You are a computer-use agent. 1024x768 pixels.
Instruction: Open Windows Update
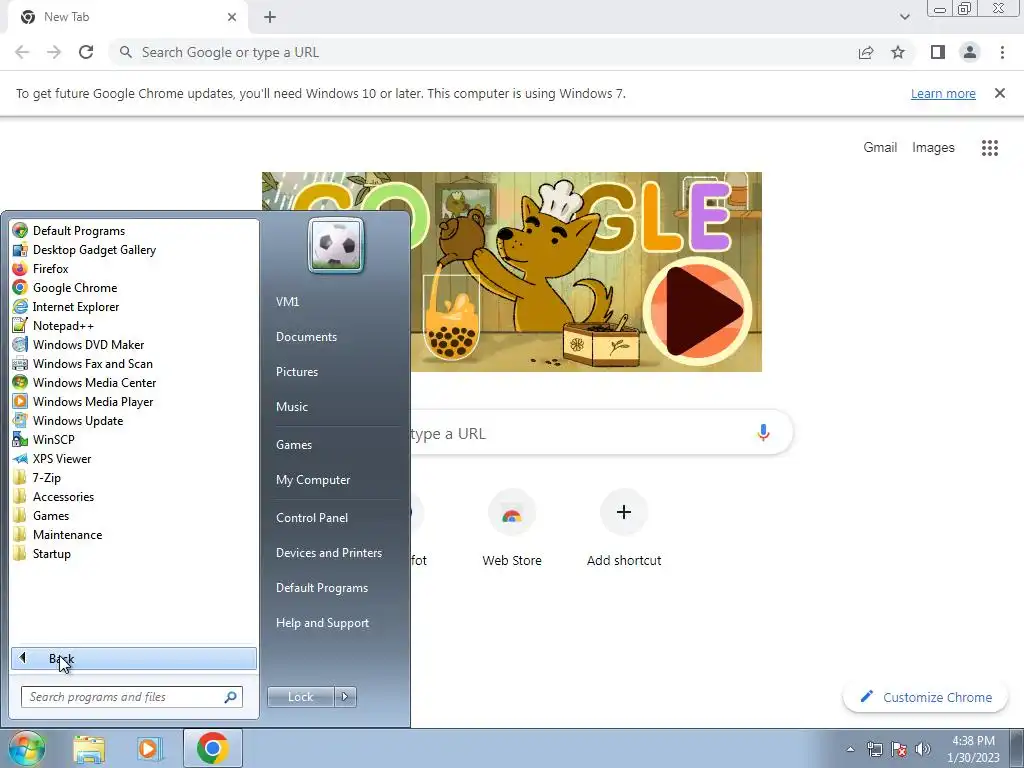pos(68,420)
